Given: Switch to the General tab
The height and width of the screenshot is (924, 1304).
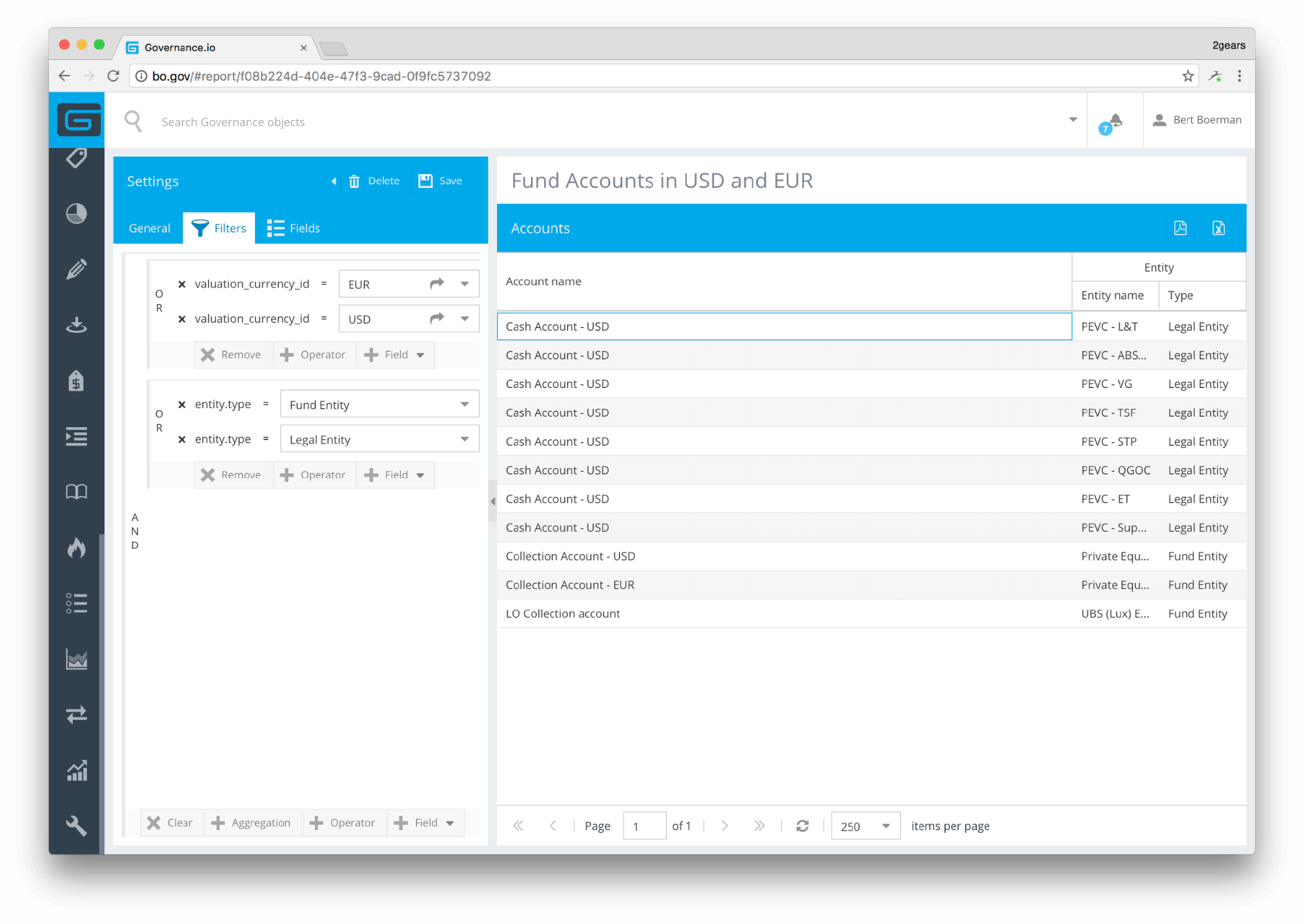Looking at the screenshot, I should [x=149, y=228].
